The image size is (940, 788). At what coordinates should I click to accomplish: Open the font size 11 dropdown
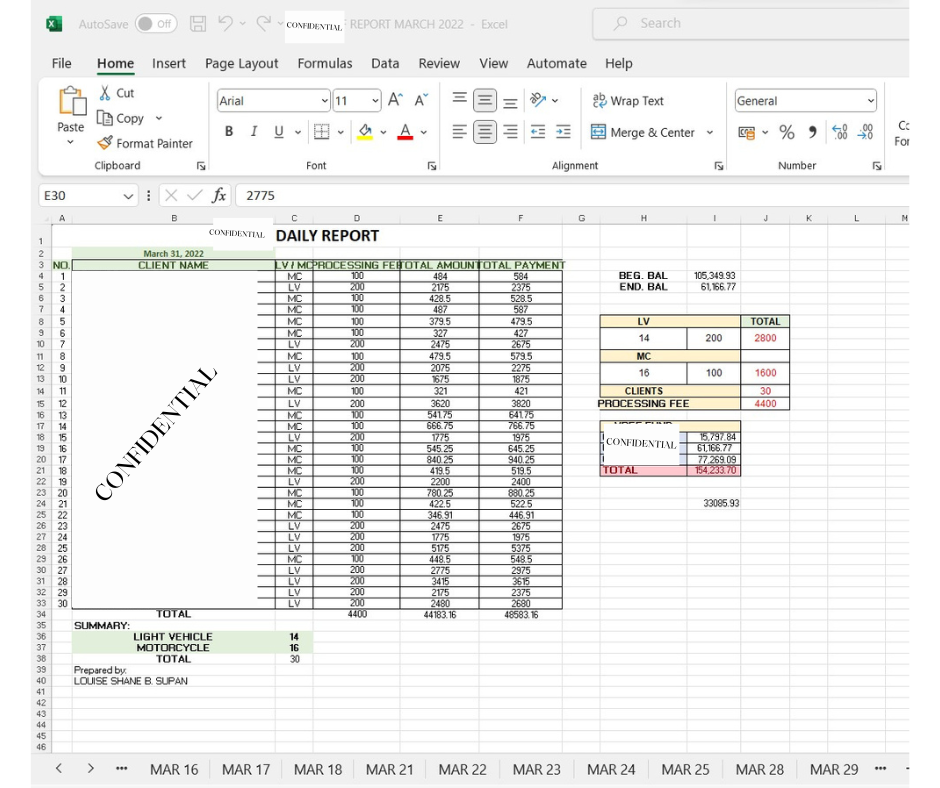(x=375, y=101)
